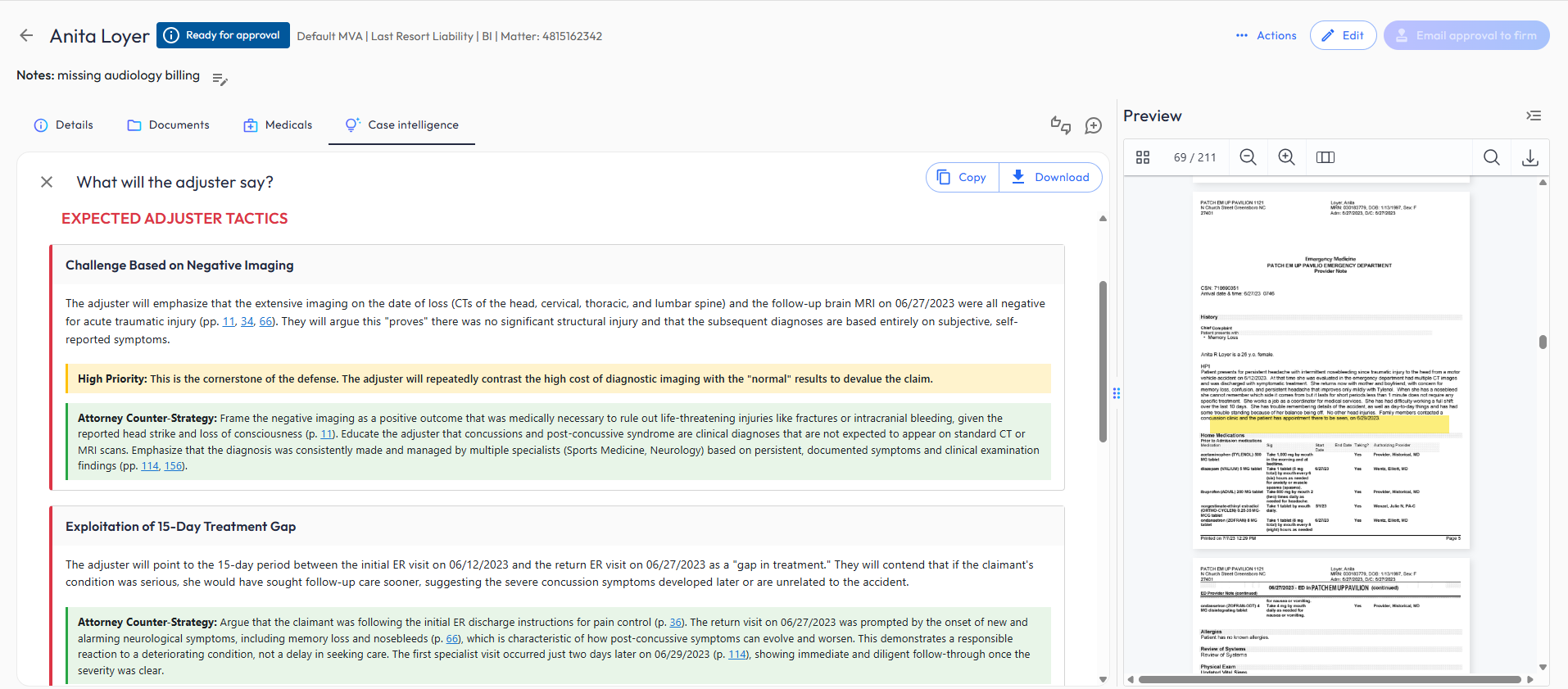1568x689 pixels.
Task: Open the Documents tab
Action: pos(168,125)
